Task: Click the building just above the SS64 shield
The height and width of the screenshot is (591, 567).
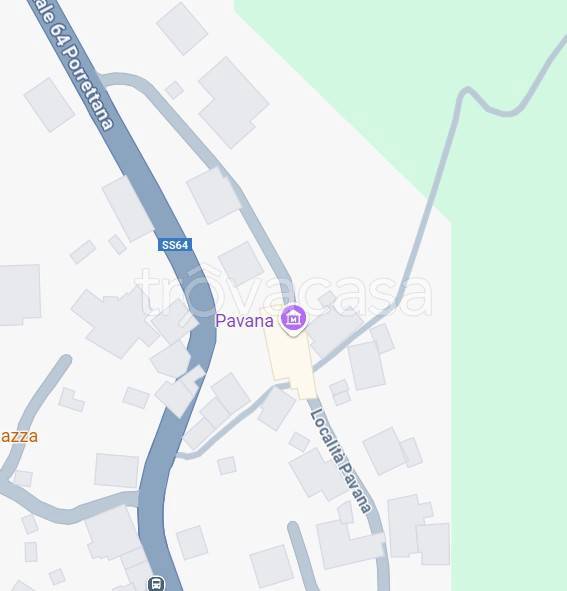Action: 128,208
